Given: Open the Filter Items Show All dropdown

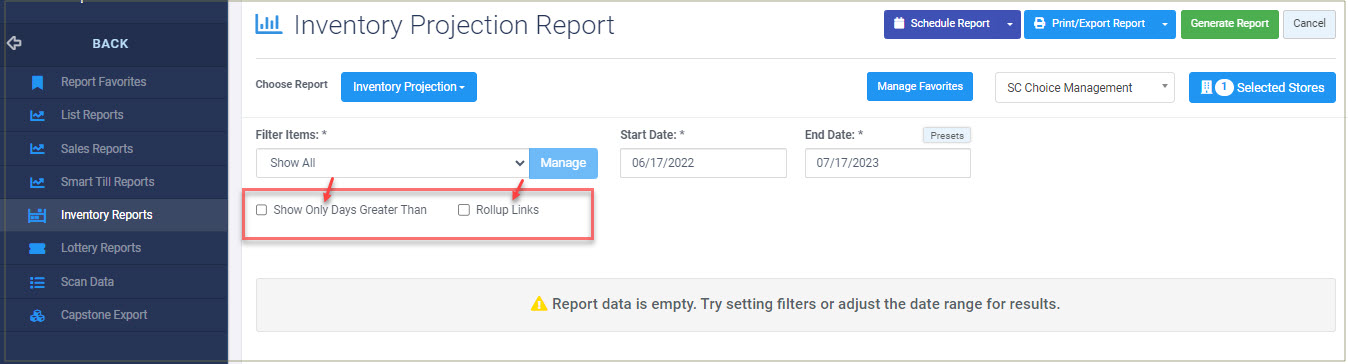Looking at the screenshot, I should pos(392,163).
